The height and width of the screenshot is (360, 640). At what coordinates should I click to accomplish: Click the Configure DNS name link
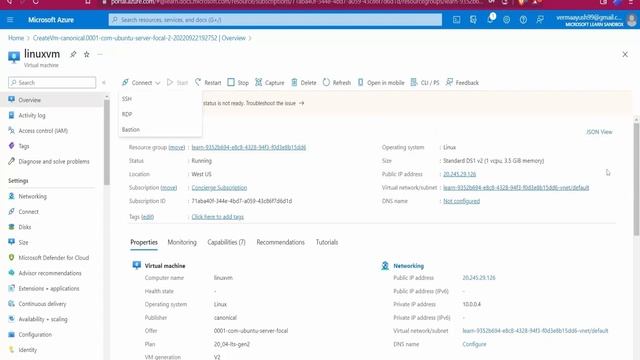click(474, 344)
